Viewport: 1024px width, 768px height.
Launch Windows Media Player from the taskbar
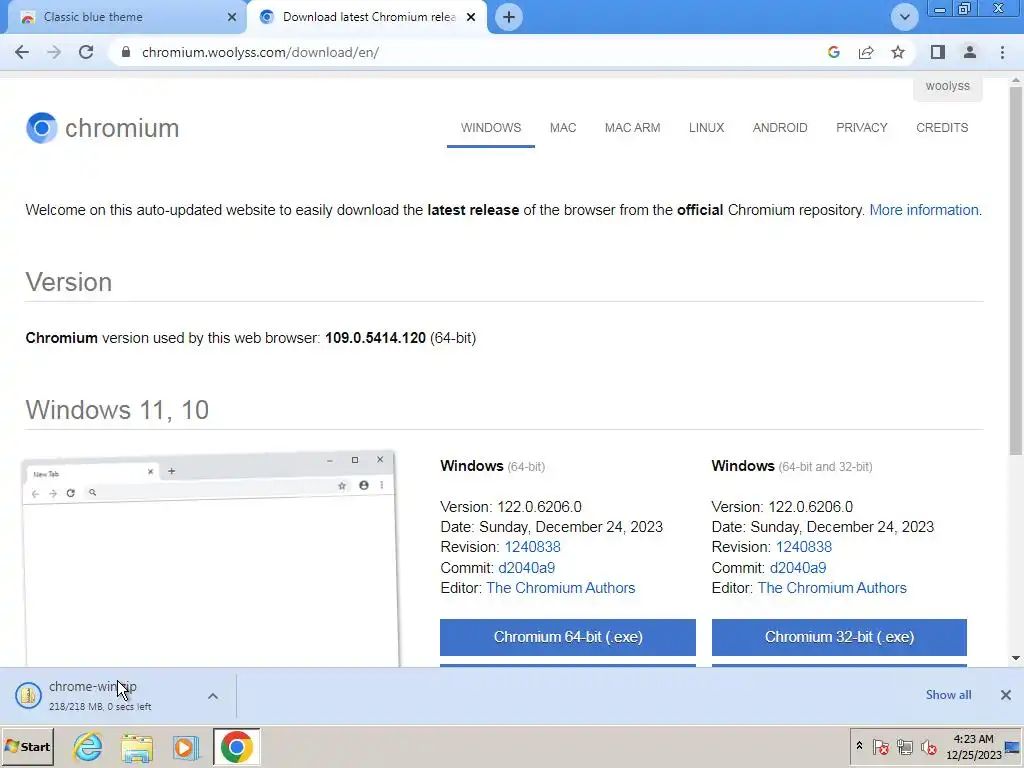(185, 747)
